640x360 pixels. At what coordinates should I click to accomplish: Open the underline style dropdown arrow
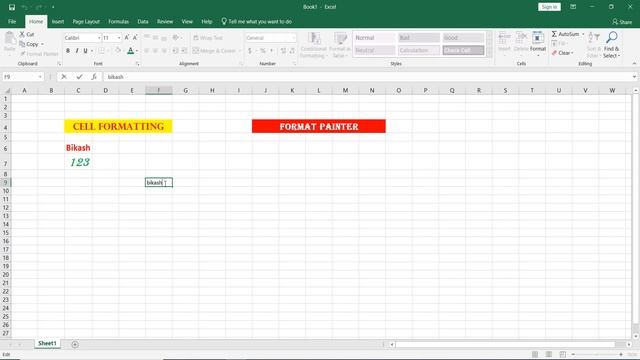click(92, 51)
